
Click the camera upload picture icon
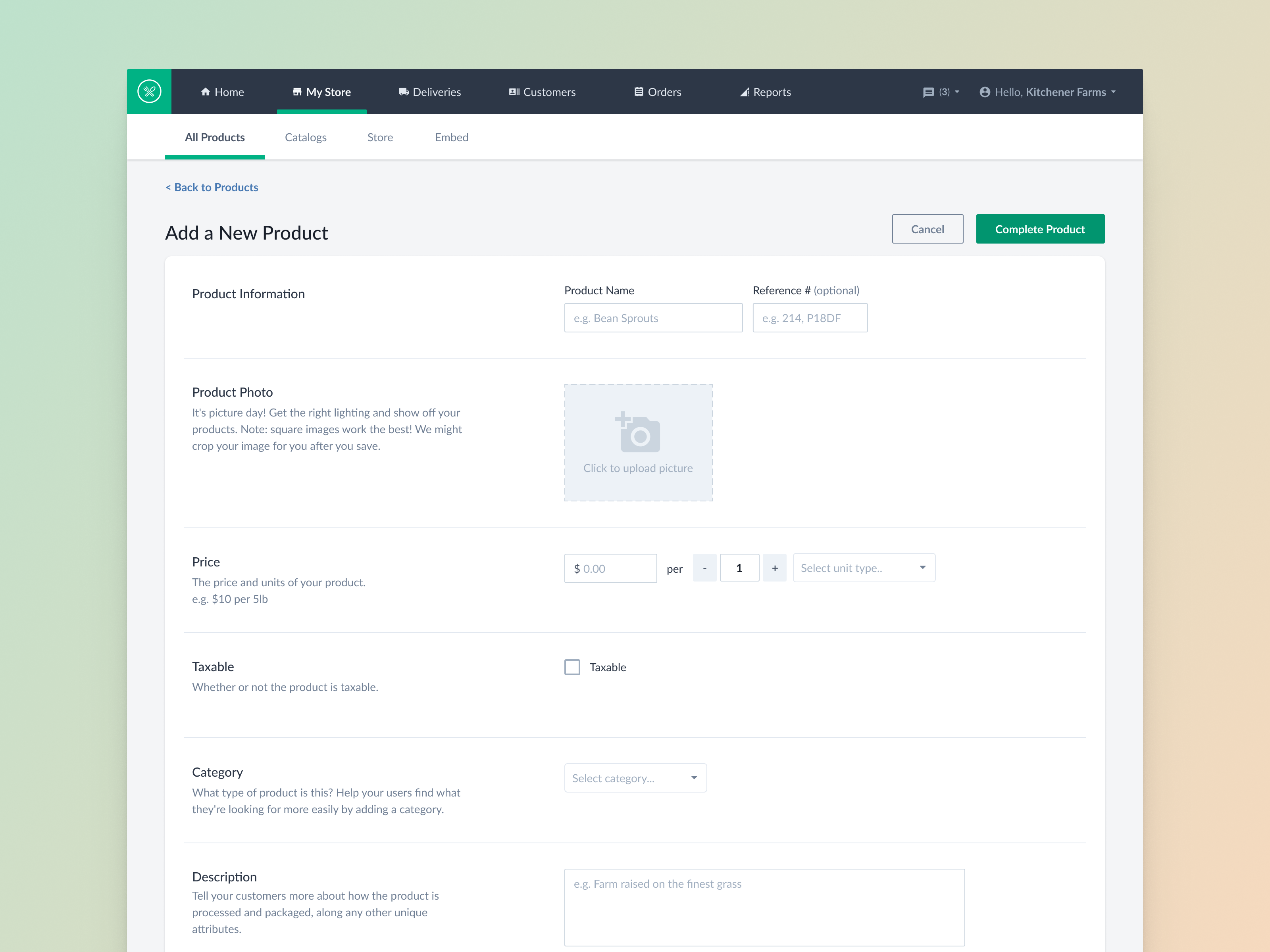click(639, 433)
